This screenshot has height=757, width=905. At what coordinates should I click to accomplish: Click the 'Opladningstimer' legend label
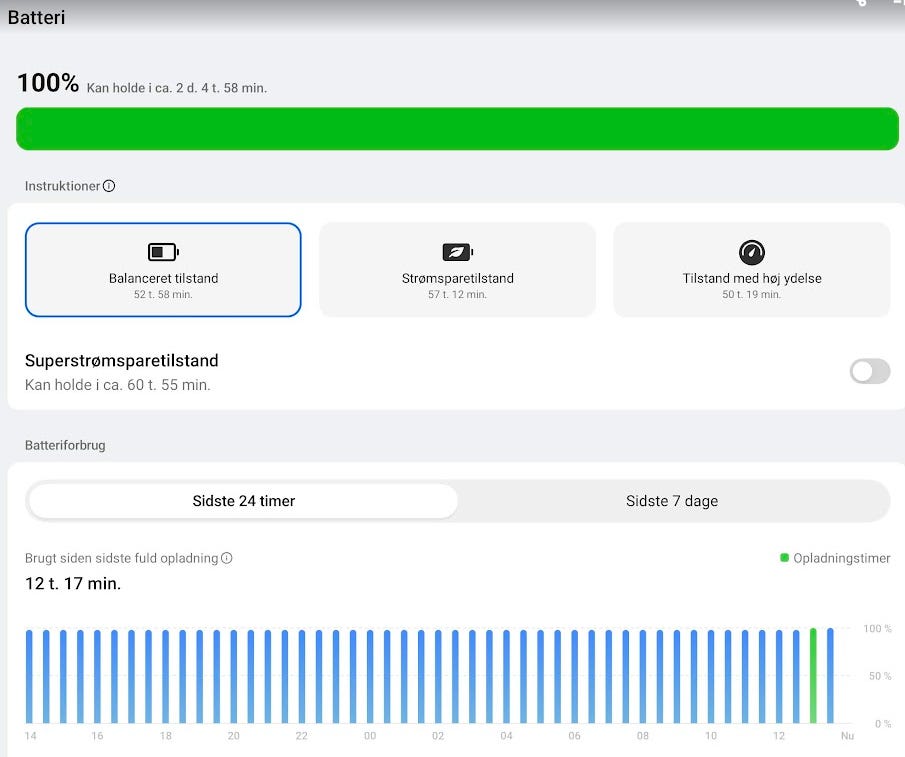click(842, 558)
